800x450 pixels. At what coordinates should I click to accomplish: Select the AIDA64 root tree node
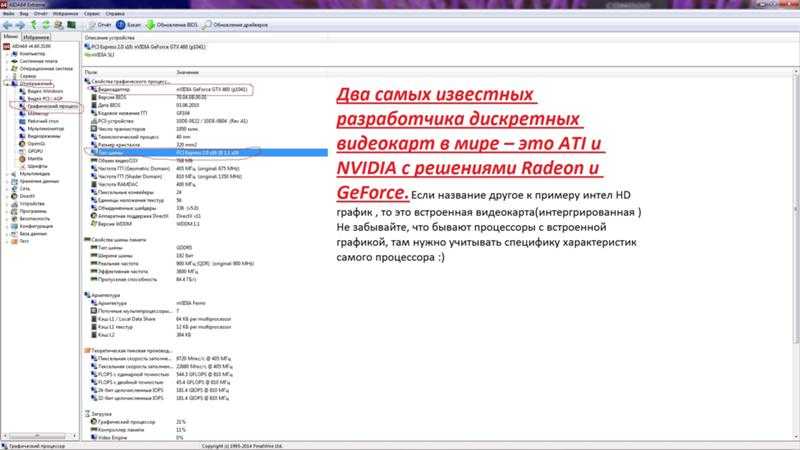pyautogui.click(x=27, y=46)
